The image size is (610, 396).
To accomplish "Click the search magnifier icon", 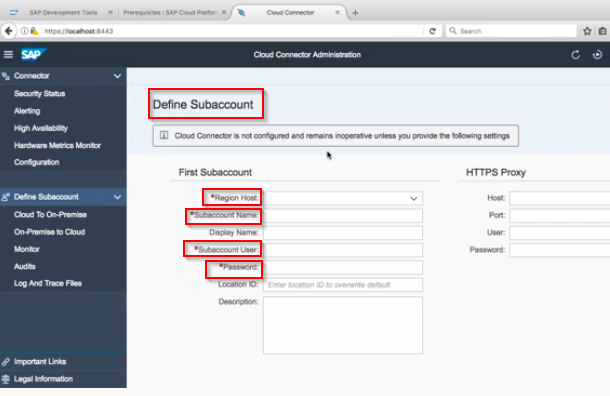I will click(453, 31).
